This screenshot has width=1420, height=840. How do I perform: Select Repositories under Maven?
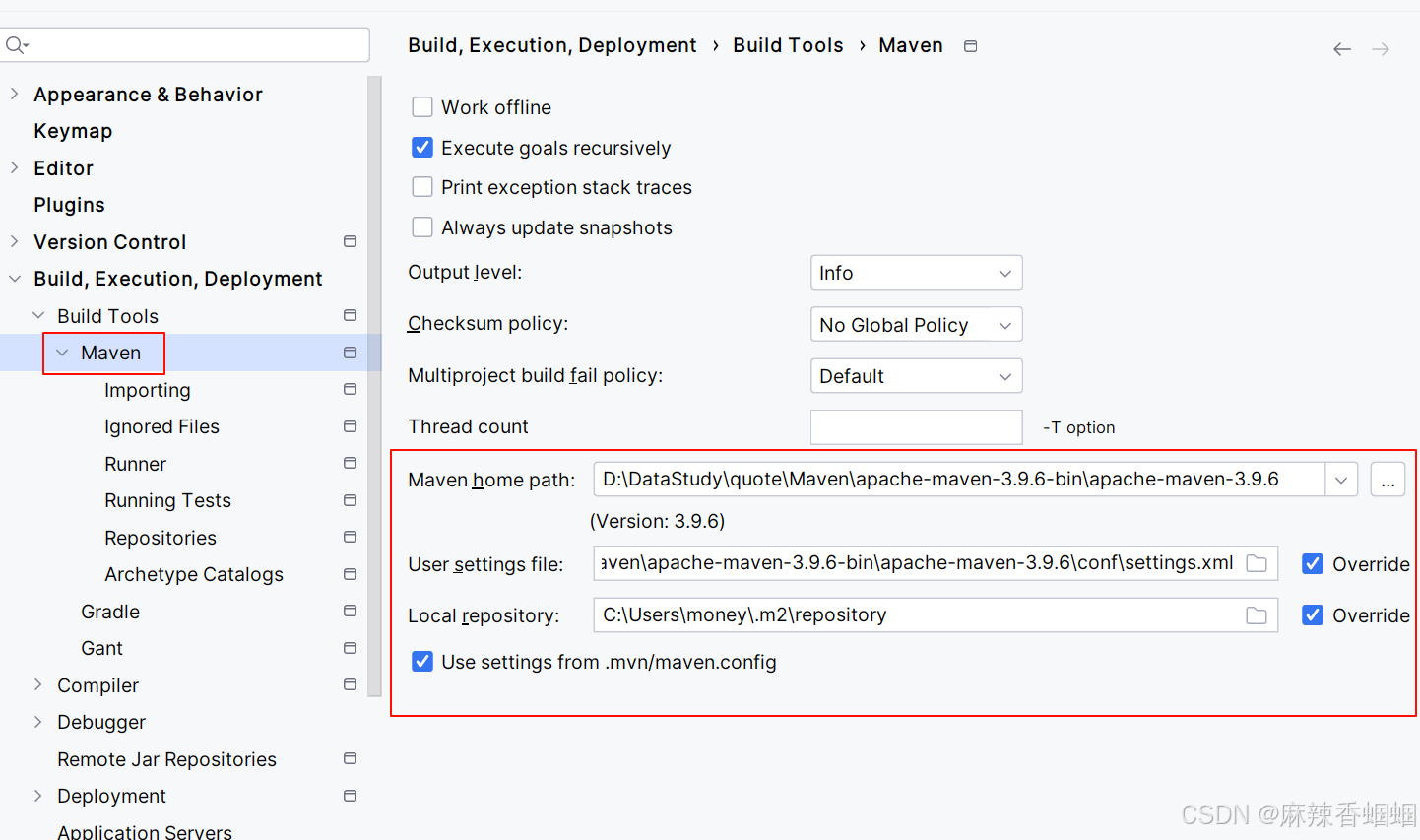pos(161,538)
